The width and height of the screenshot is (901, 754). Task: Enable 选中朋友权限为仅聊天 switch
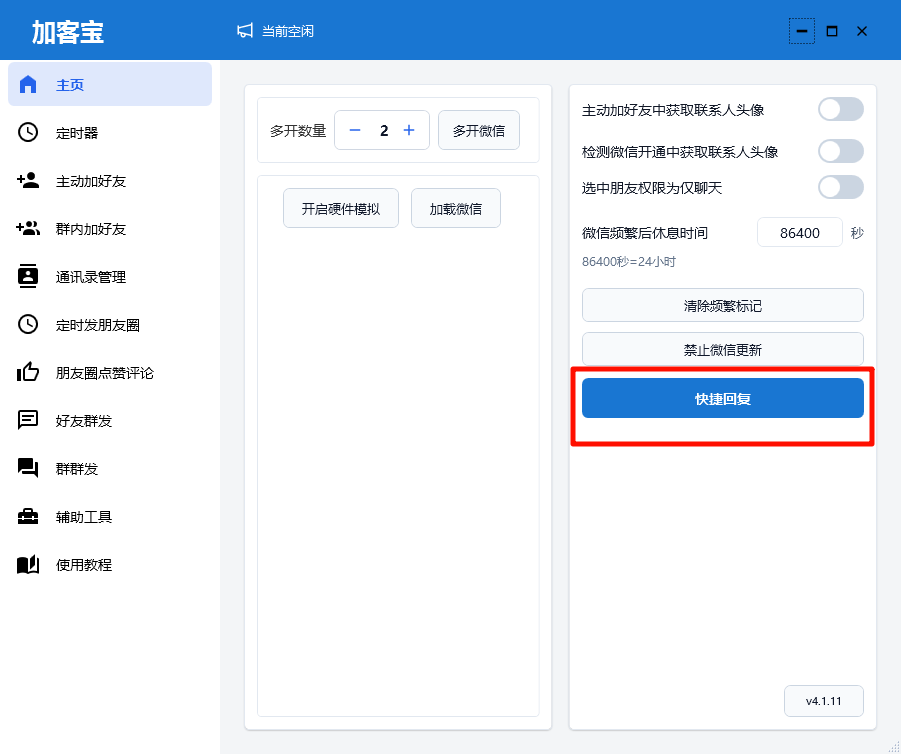coord(841,187)
